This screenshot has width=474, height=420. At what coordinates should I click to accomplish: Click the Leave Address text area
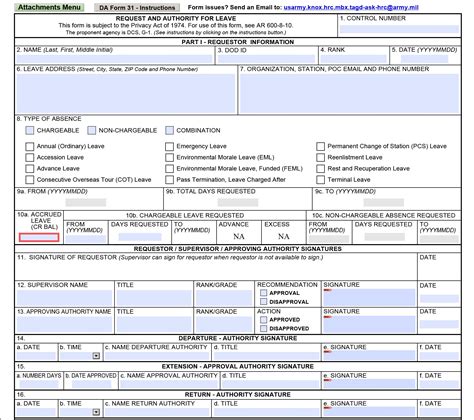(x=126, y=94)
